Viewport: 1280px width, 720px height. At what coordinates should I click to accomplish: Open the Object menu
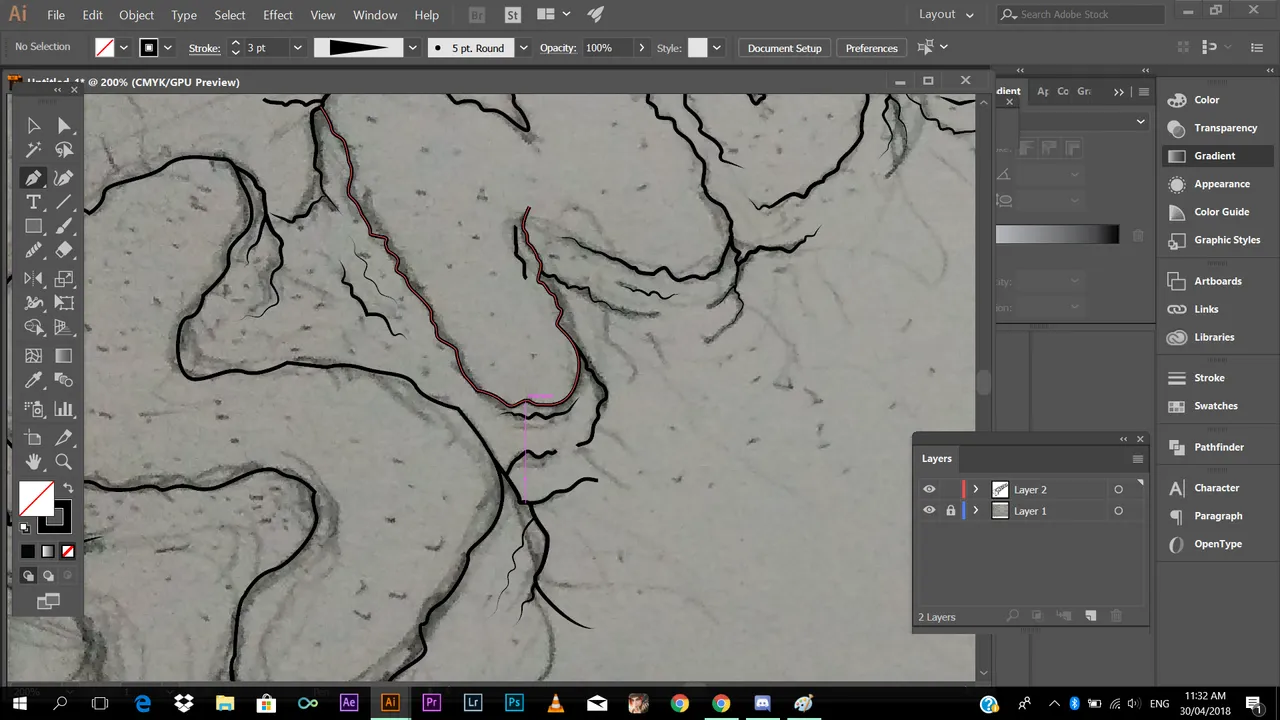[137, 15]
